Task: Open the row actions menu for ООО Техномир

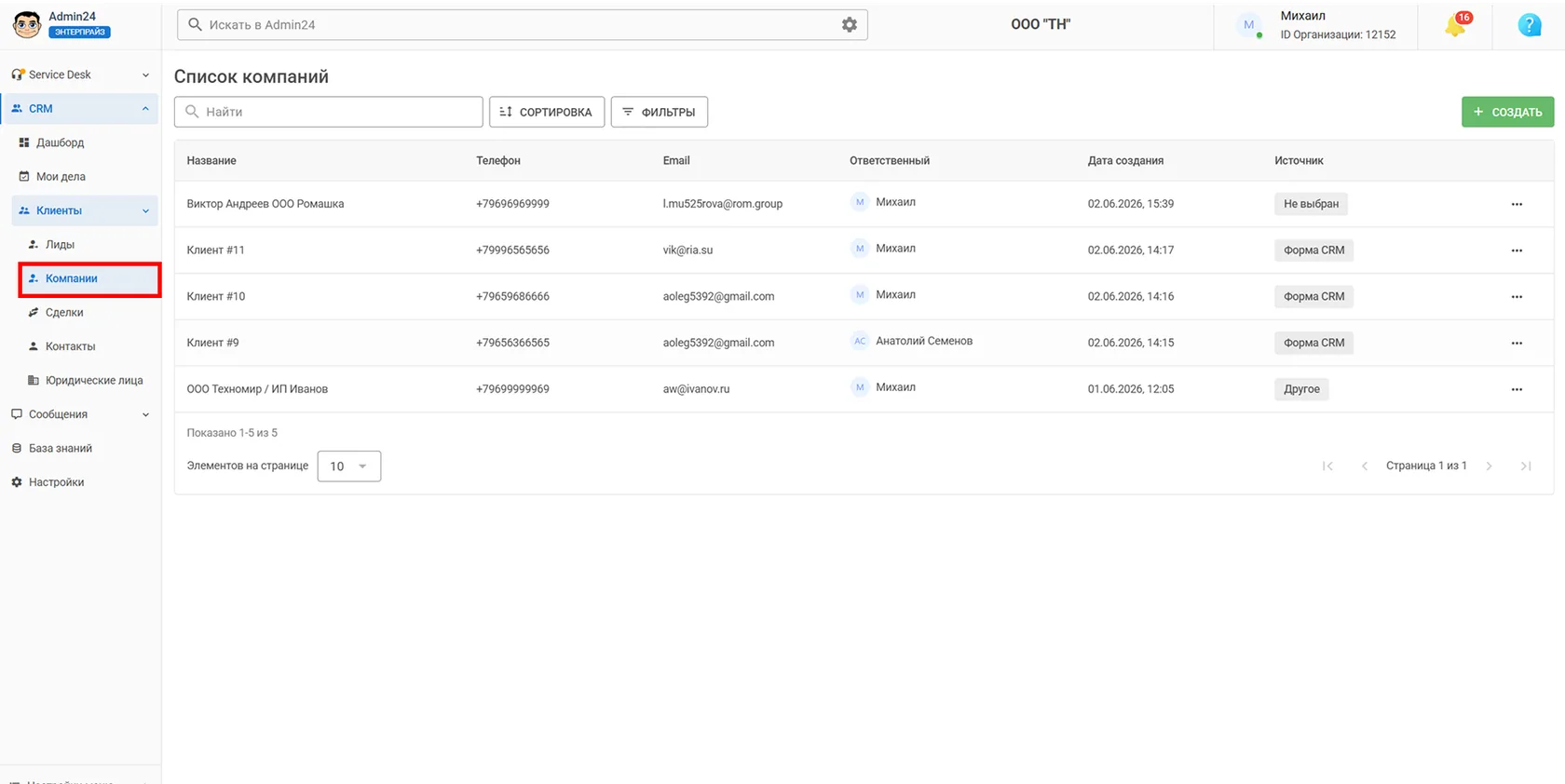Action: 1517,389
